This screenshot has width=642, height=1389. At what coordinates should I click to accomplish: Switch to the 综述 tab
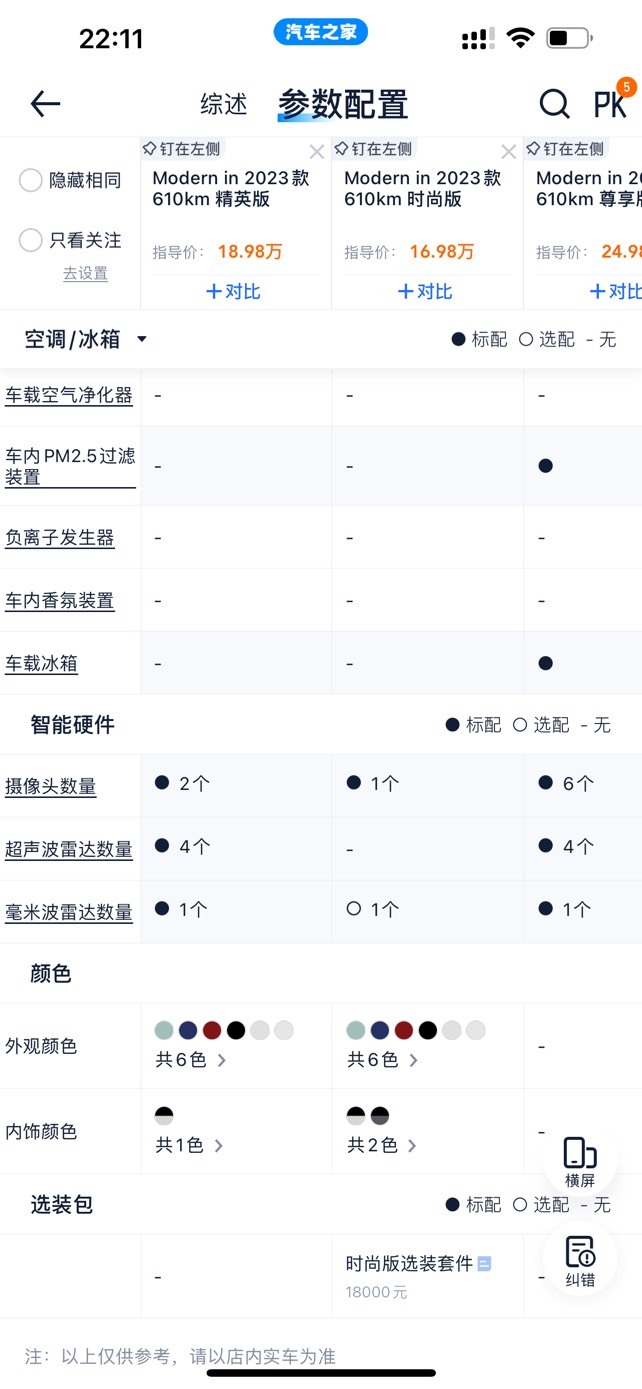[x=224, y=103]
